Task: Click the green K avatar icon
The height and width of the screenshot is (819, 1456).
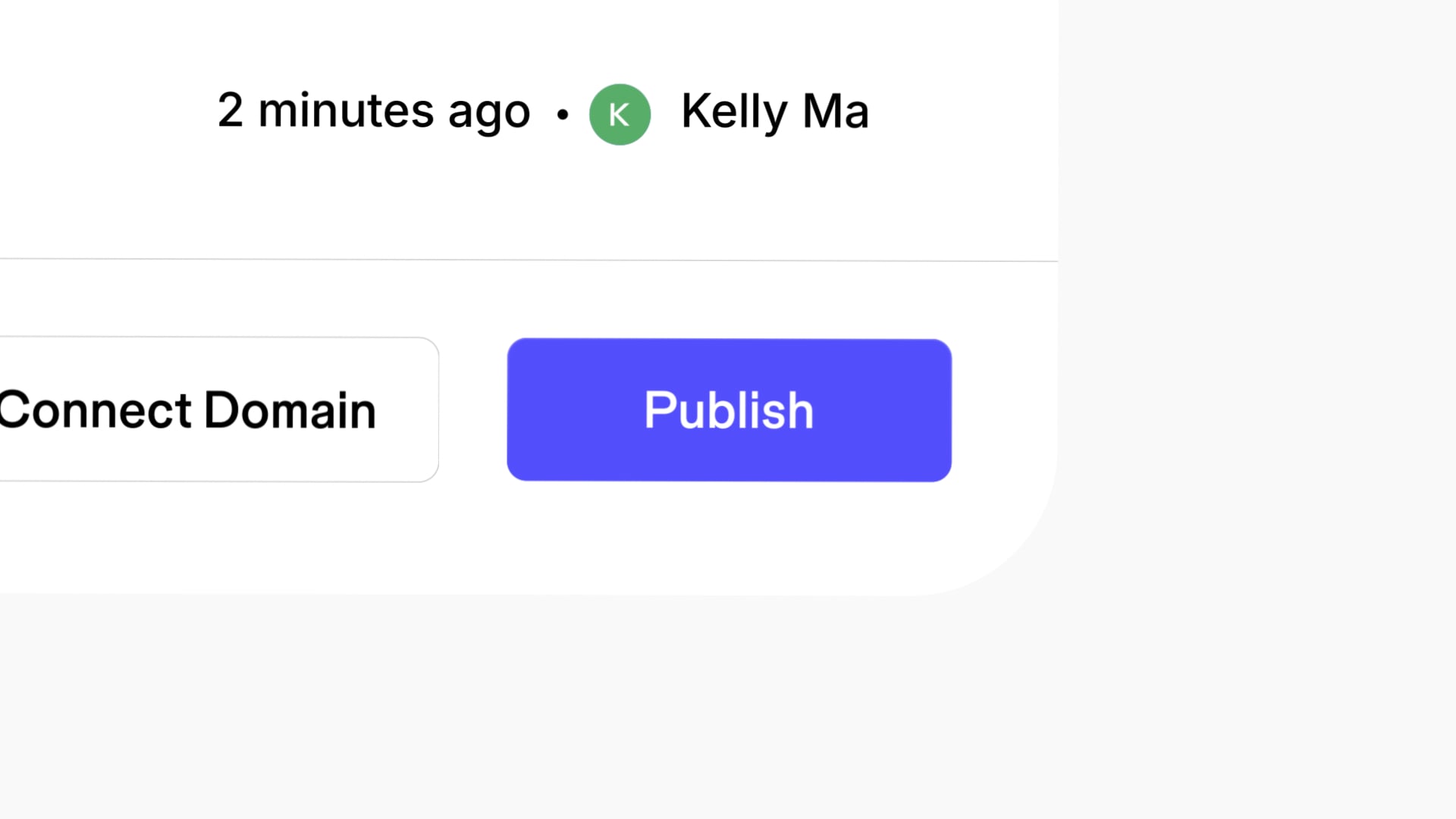Action: point(620,115)
